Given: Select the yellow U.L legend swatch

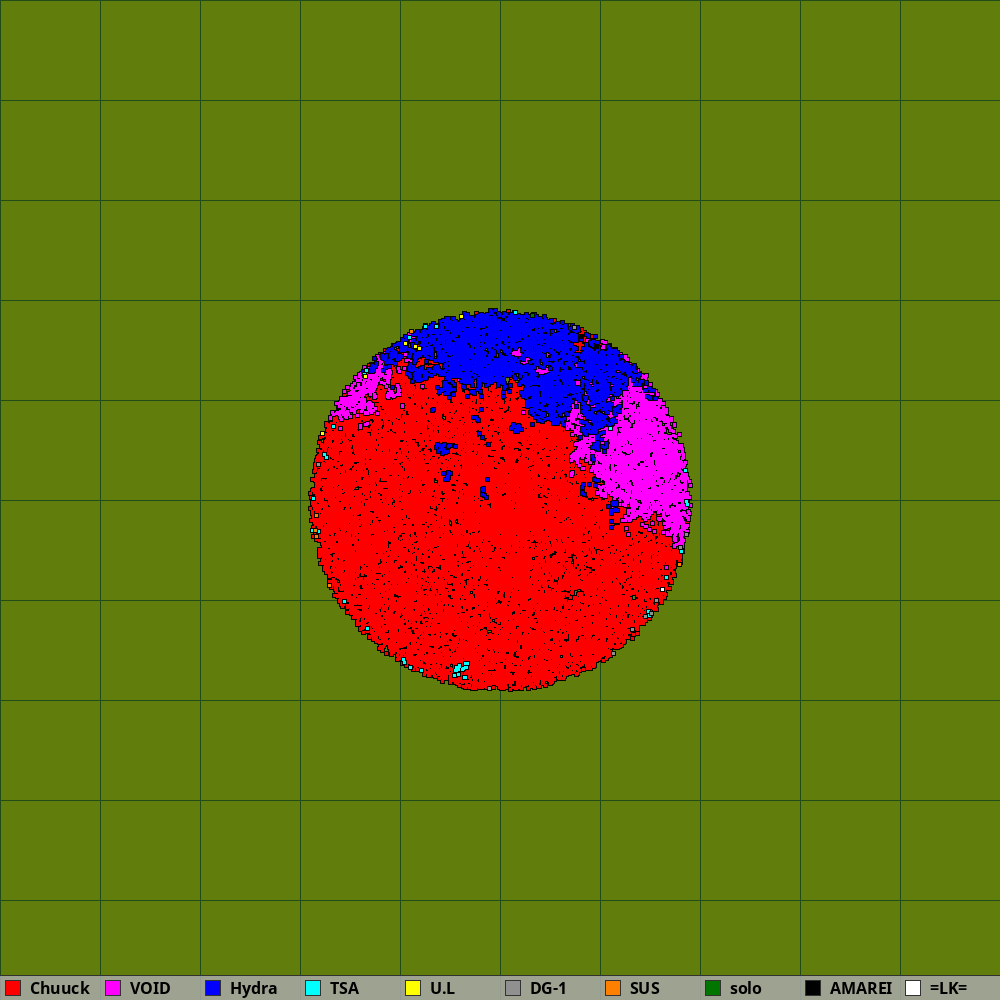Looking at the screenshot, I should [x=413, y=988].
